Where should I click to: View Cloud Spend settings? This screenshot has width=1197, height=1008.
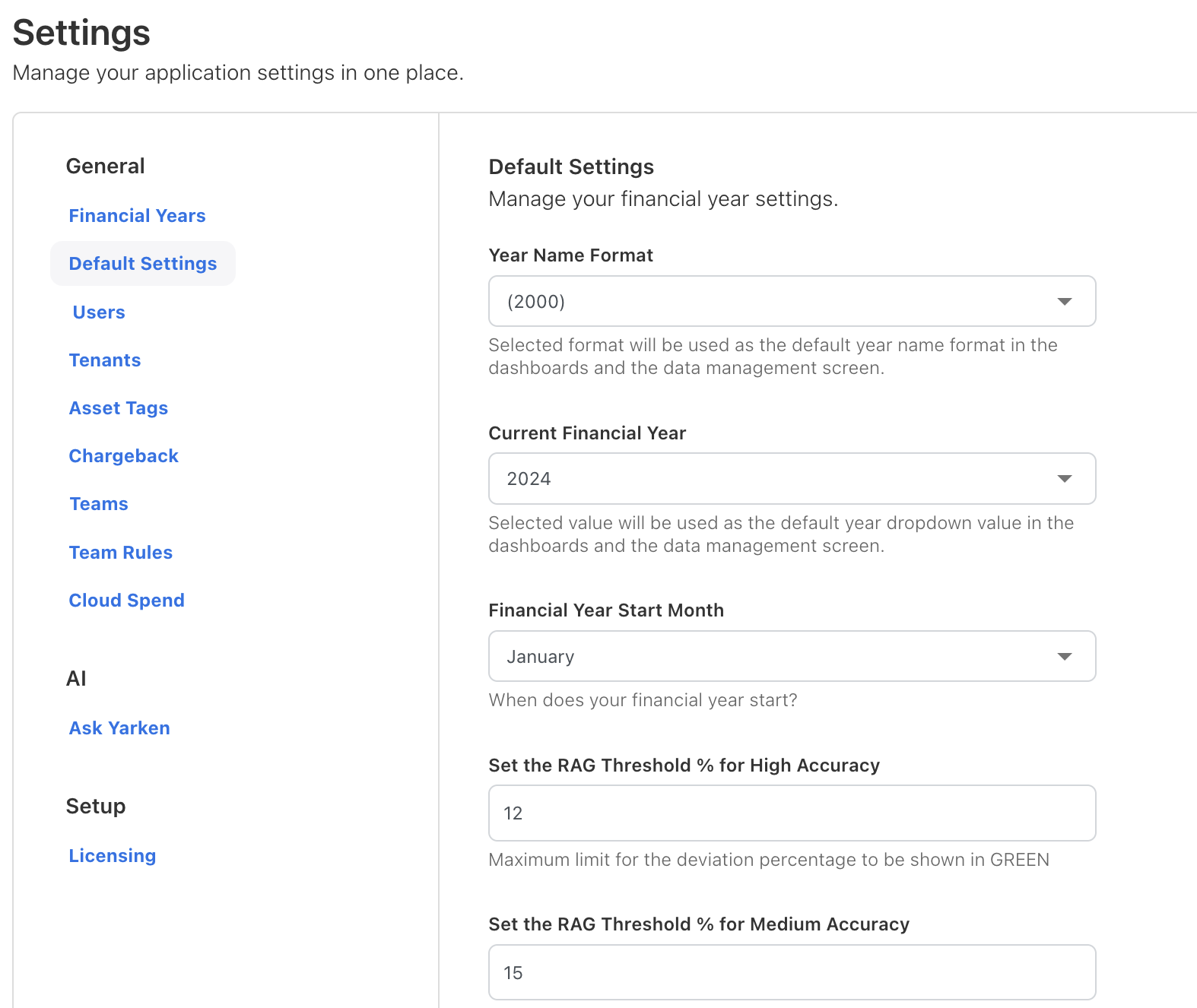[126, 601]
